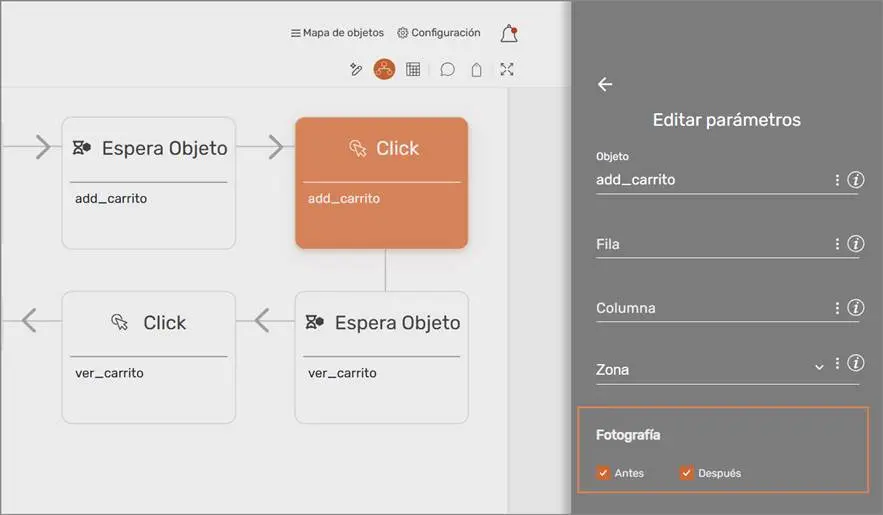Viewport: 883px width, 515px height.
Task: Open the table grid view
Action: pos(413,69)
